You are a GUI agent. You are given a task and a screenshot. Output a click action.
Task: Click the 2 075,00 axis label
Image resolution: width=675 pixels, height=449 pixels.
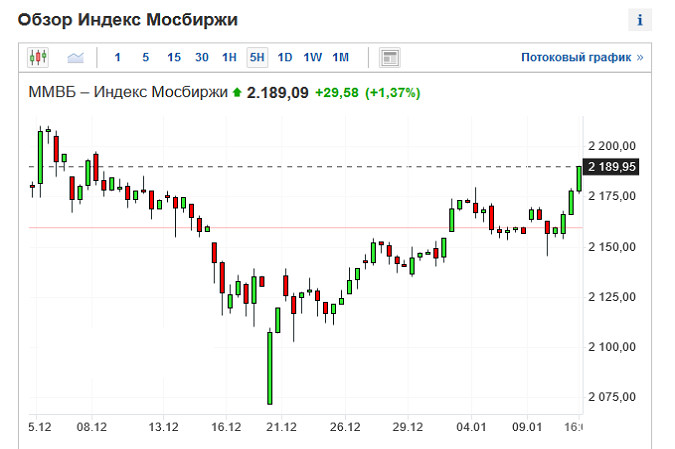612,397
